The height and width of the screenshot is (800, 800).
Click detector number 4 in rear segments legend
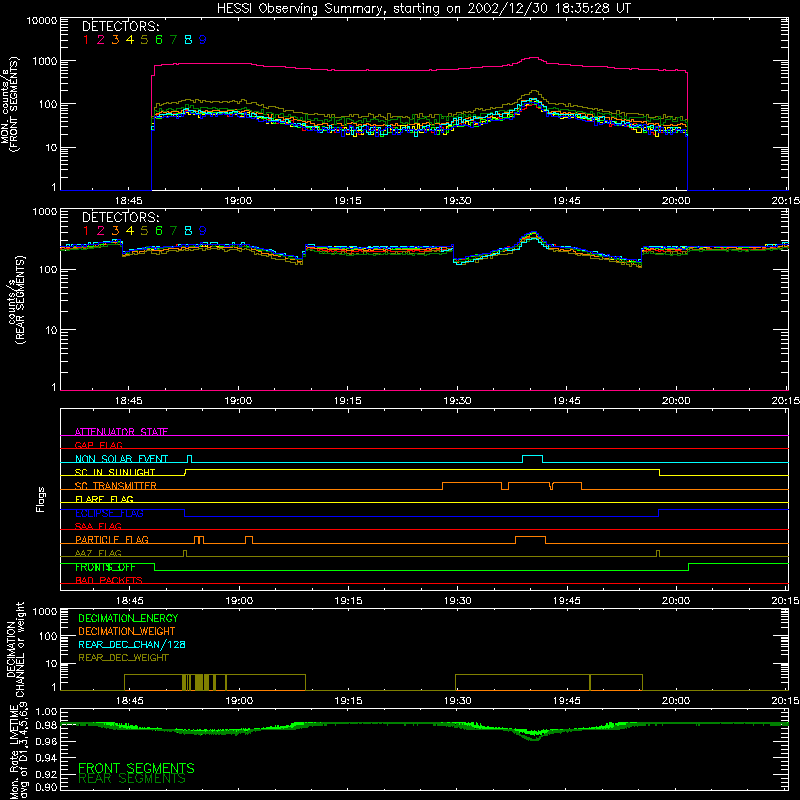click(x=130, y=231)
